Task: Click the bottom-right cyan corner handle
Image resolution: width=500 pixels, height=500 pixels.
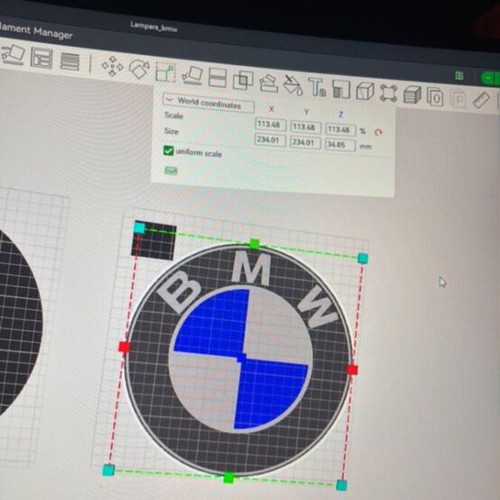Action: click(x=341, y=485)
